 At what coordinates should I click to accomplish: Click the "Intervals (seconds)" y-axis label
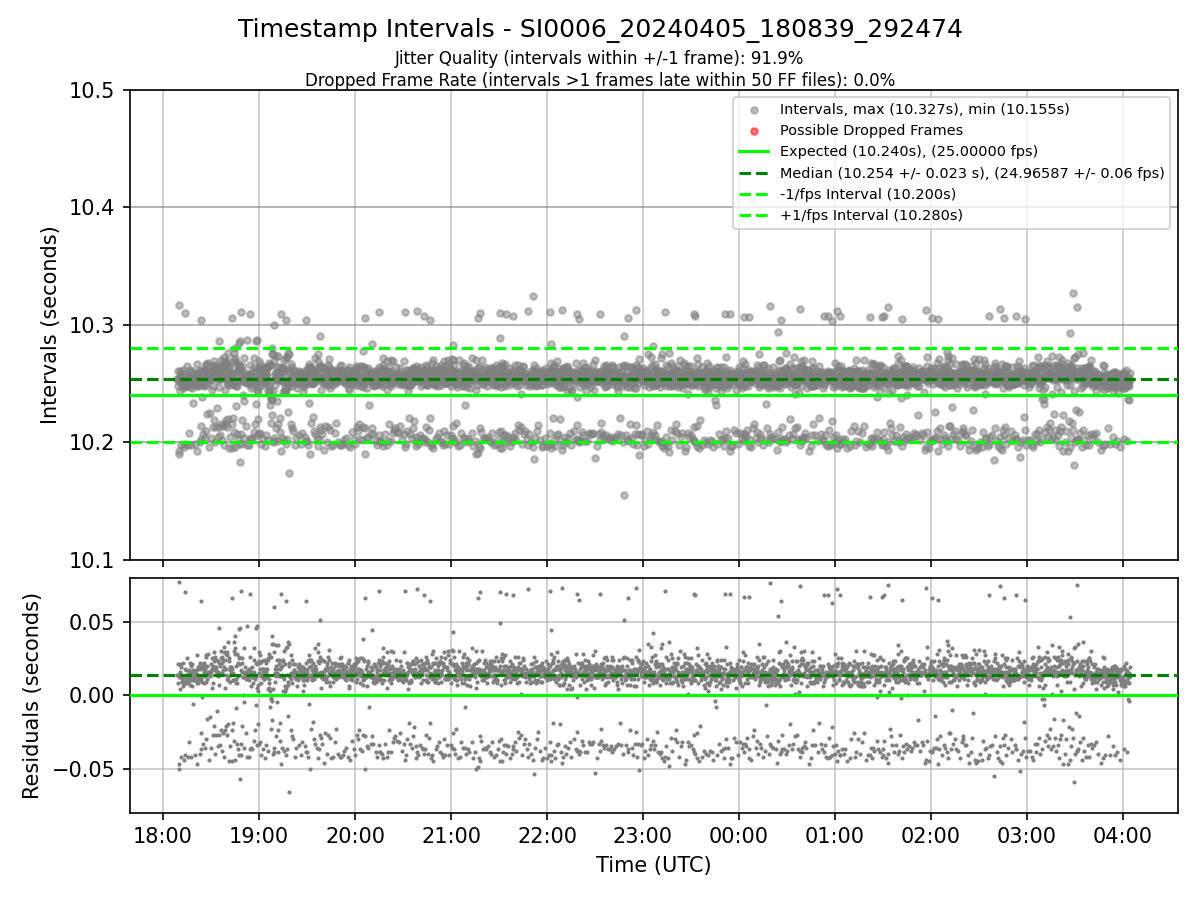coord(50,325)
